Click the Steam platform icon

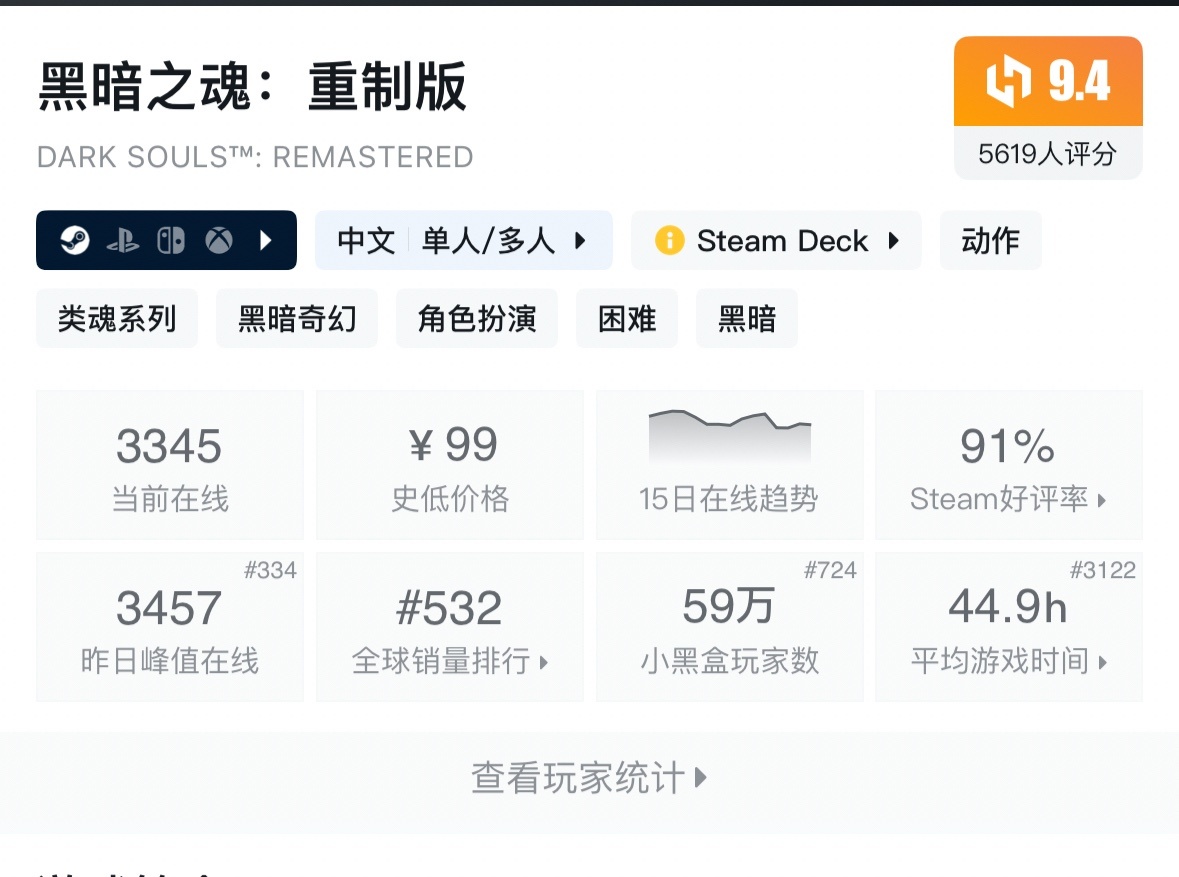76,240
